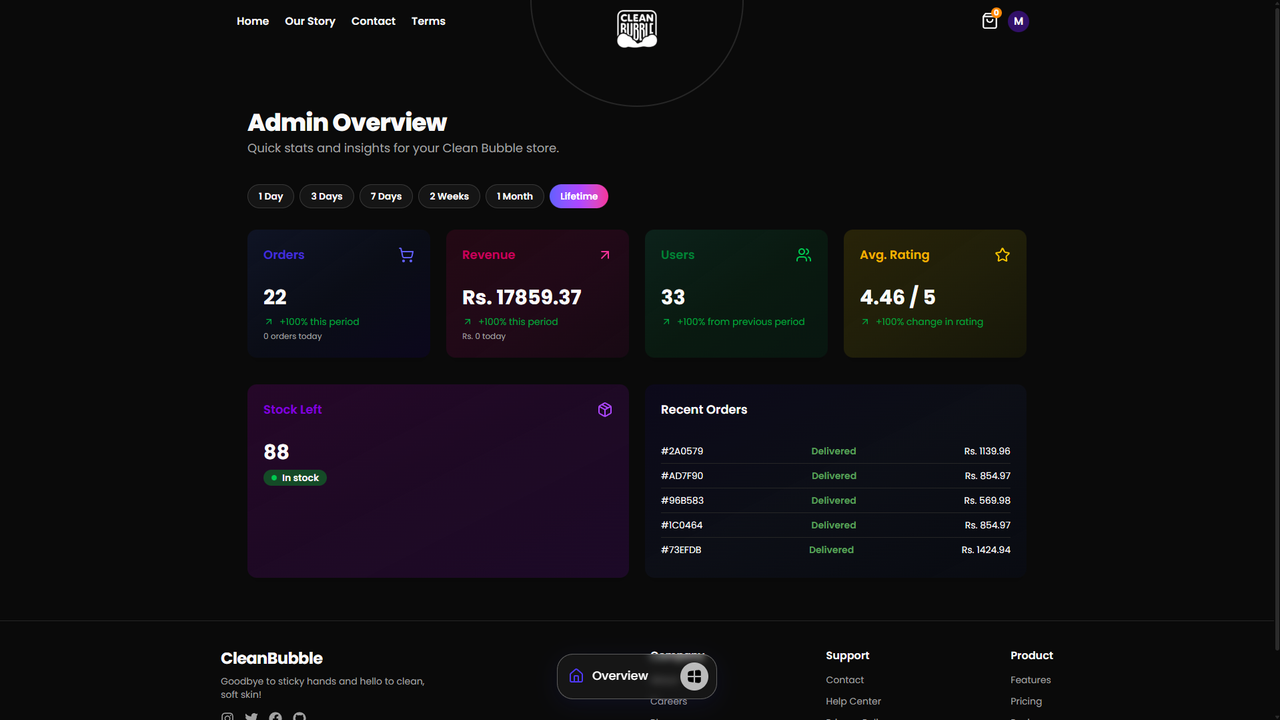Click order #2A0579 row
Viewport: 1280px width, 720px height.
[836, 451]
